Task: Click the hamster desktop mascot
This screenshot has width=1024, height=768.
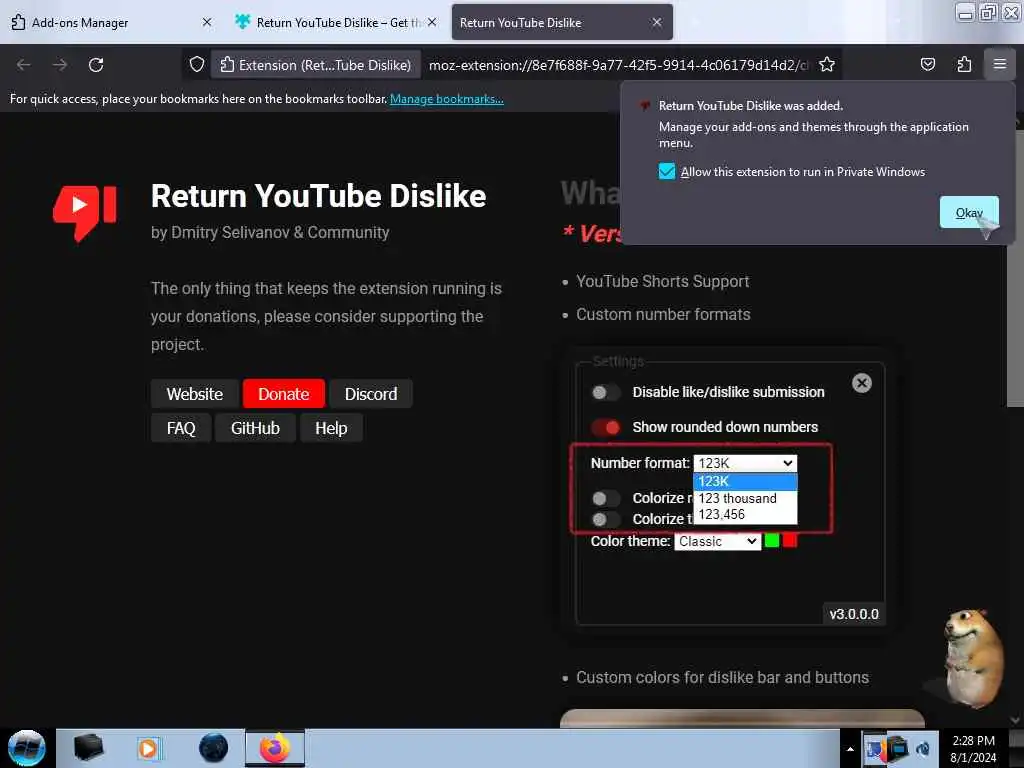Action: [x=972, y=658]
